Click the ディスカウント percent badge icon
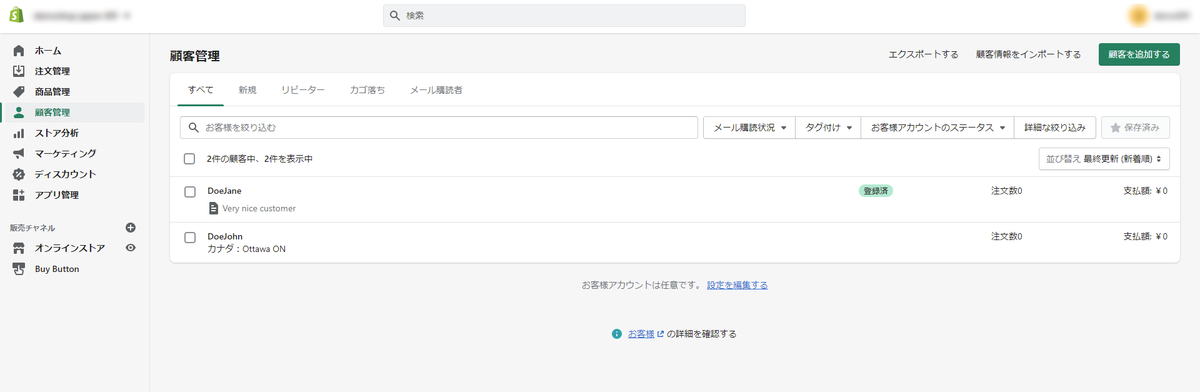 click(x=18, y=174)
